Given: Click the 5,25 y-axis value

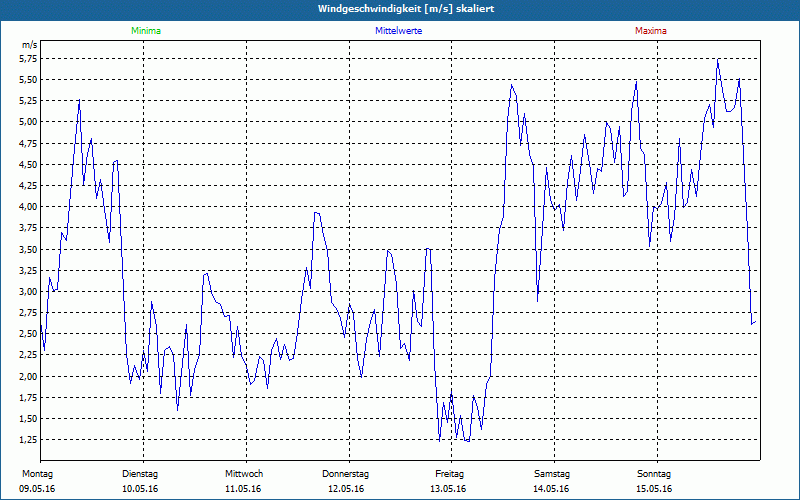Looking at the screenshot, I should pos(29,101).
